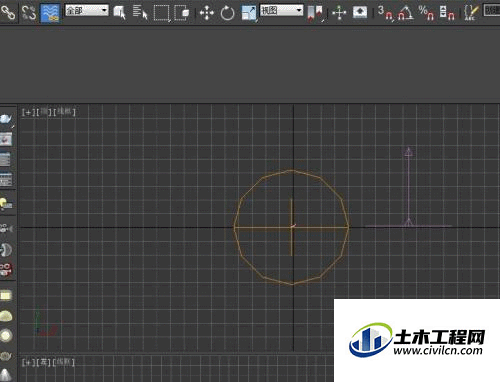Select the Select and Rotate tool
Viewport: 500px width, 382px height.
coord(227,13)
